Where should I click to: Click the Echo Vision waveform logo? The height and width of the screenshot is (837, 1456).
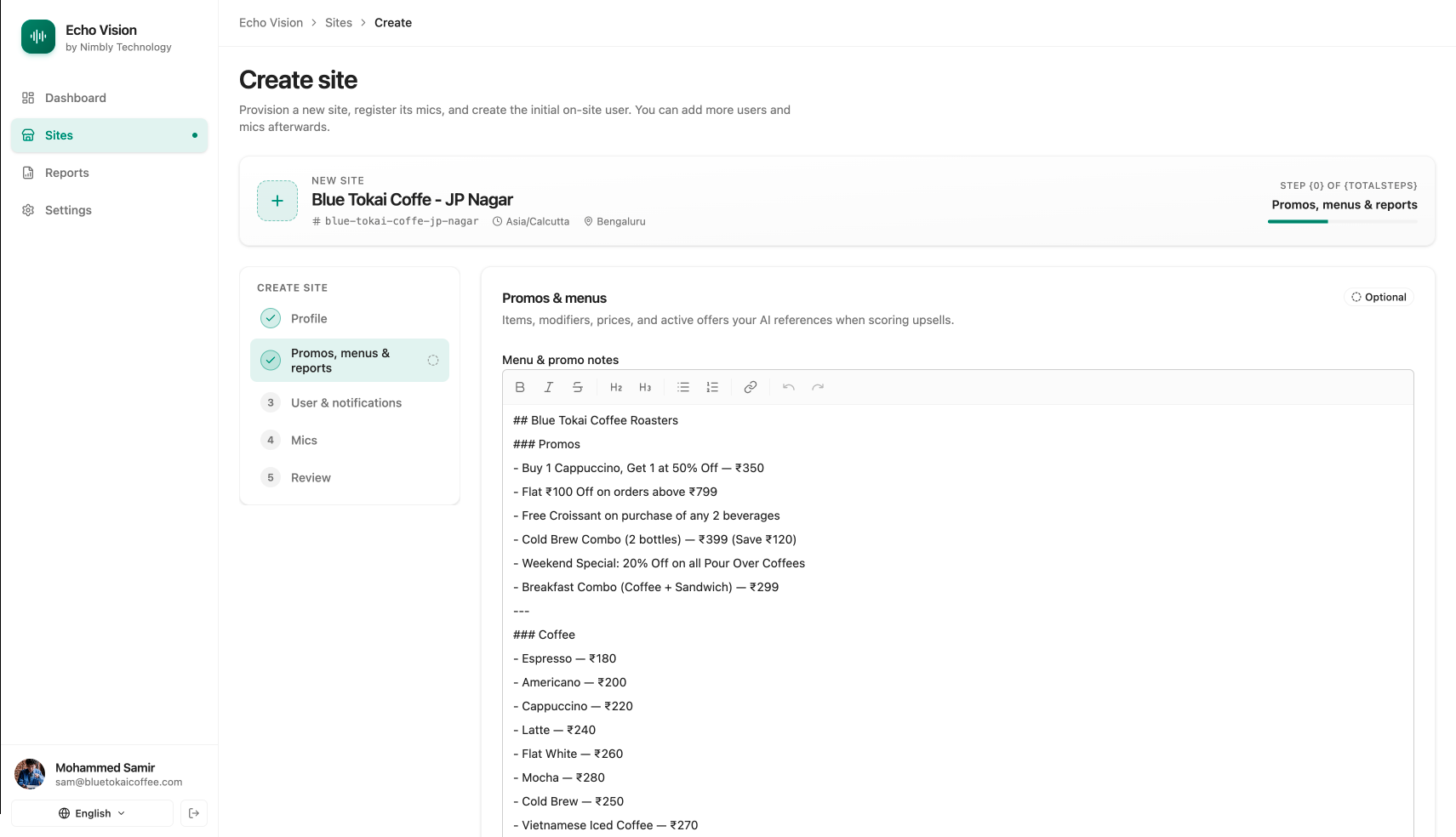[38, 37]
